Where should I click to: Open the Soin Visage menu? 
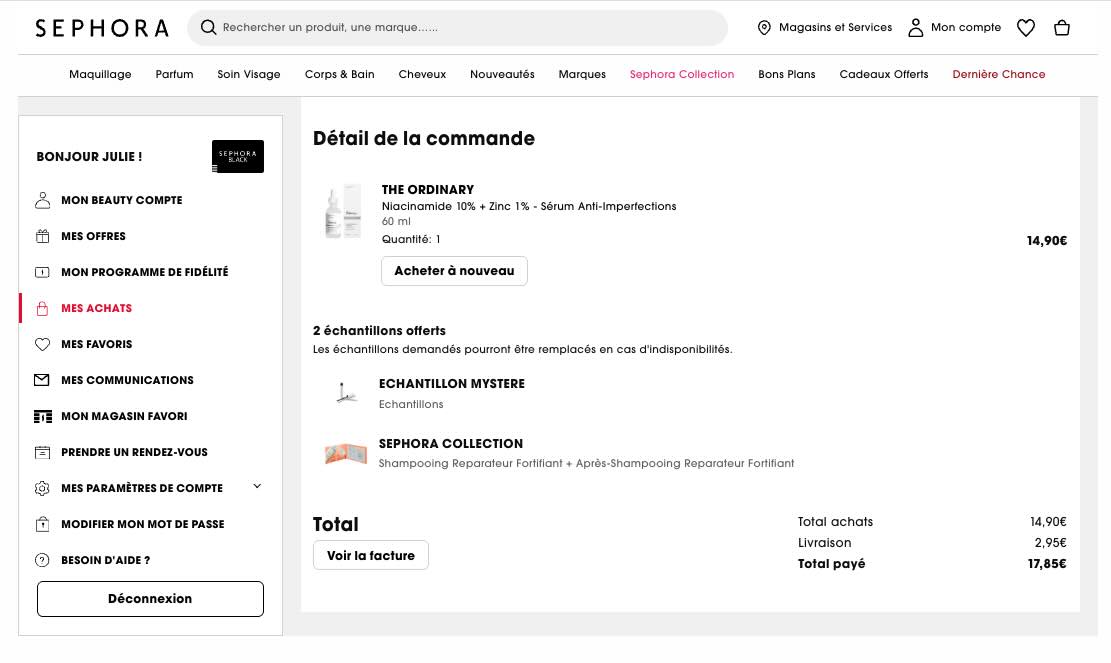(x=249, y=74)
